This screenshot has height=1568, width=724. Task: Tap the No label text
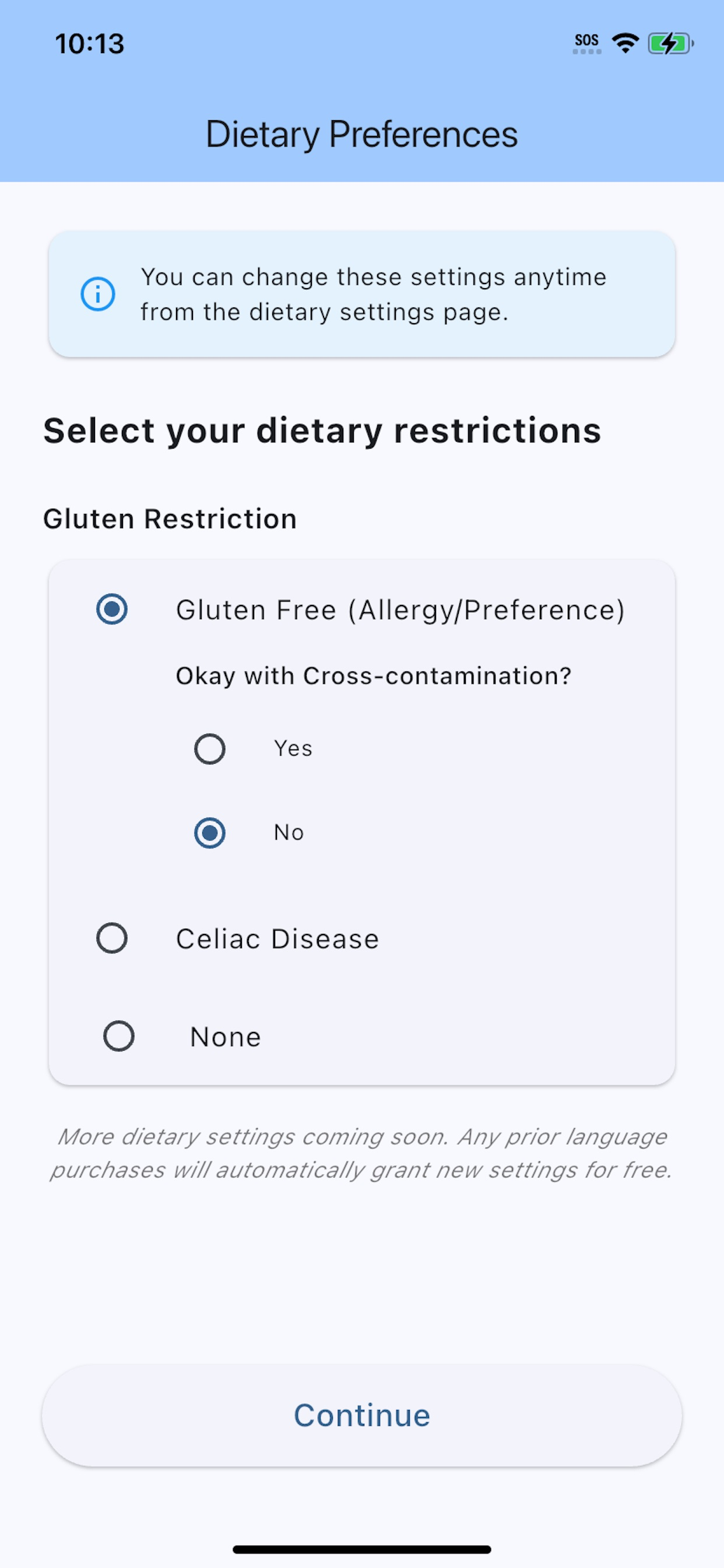289,832
